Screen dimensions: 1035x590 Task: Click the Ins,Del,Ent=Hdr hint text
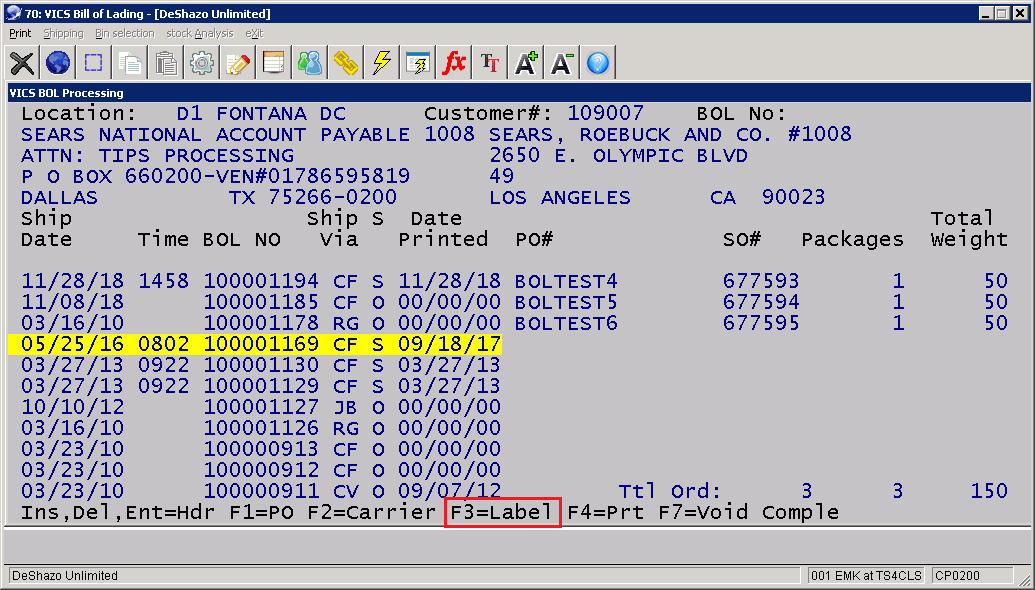(x=118, y=513)
